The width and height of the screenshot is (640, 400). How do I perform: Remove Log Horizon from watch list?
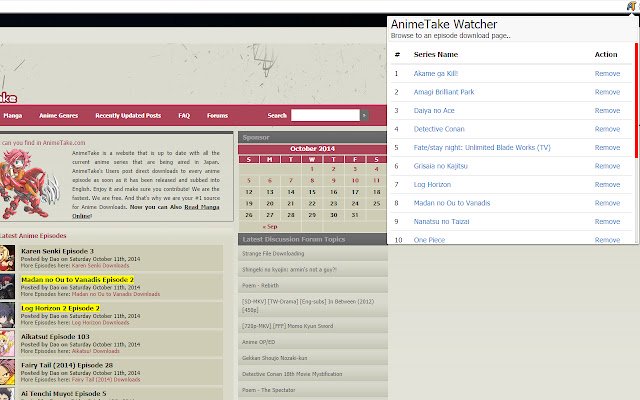click(607, 184)
